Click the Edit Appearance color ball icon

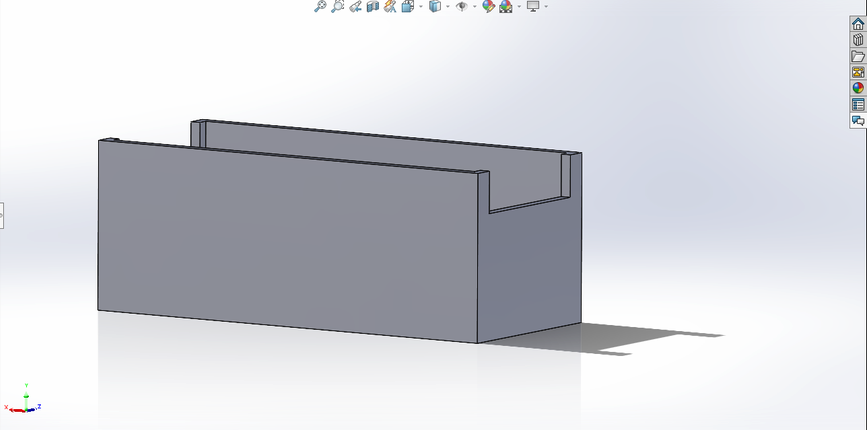[x=488, y=7]
